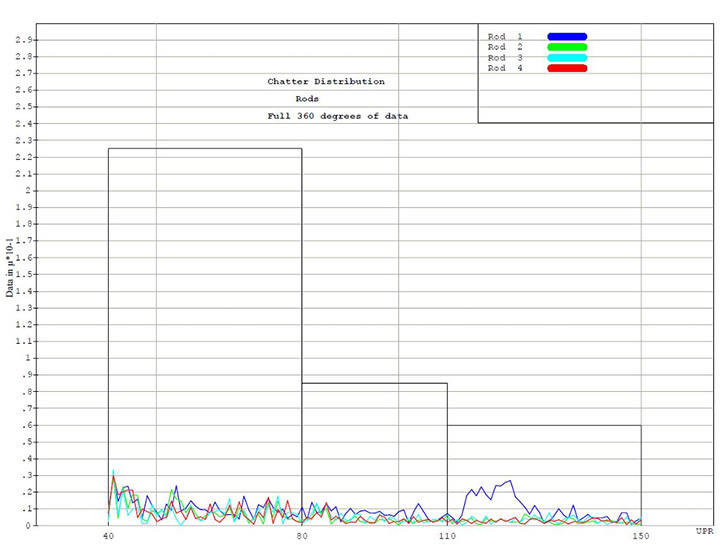Click the "Rods" subtitle text
This screenshot has height=545, width=723.
click(307, 99)
